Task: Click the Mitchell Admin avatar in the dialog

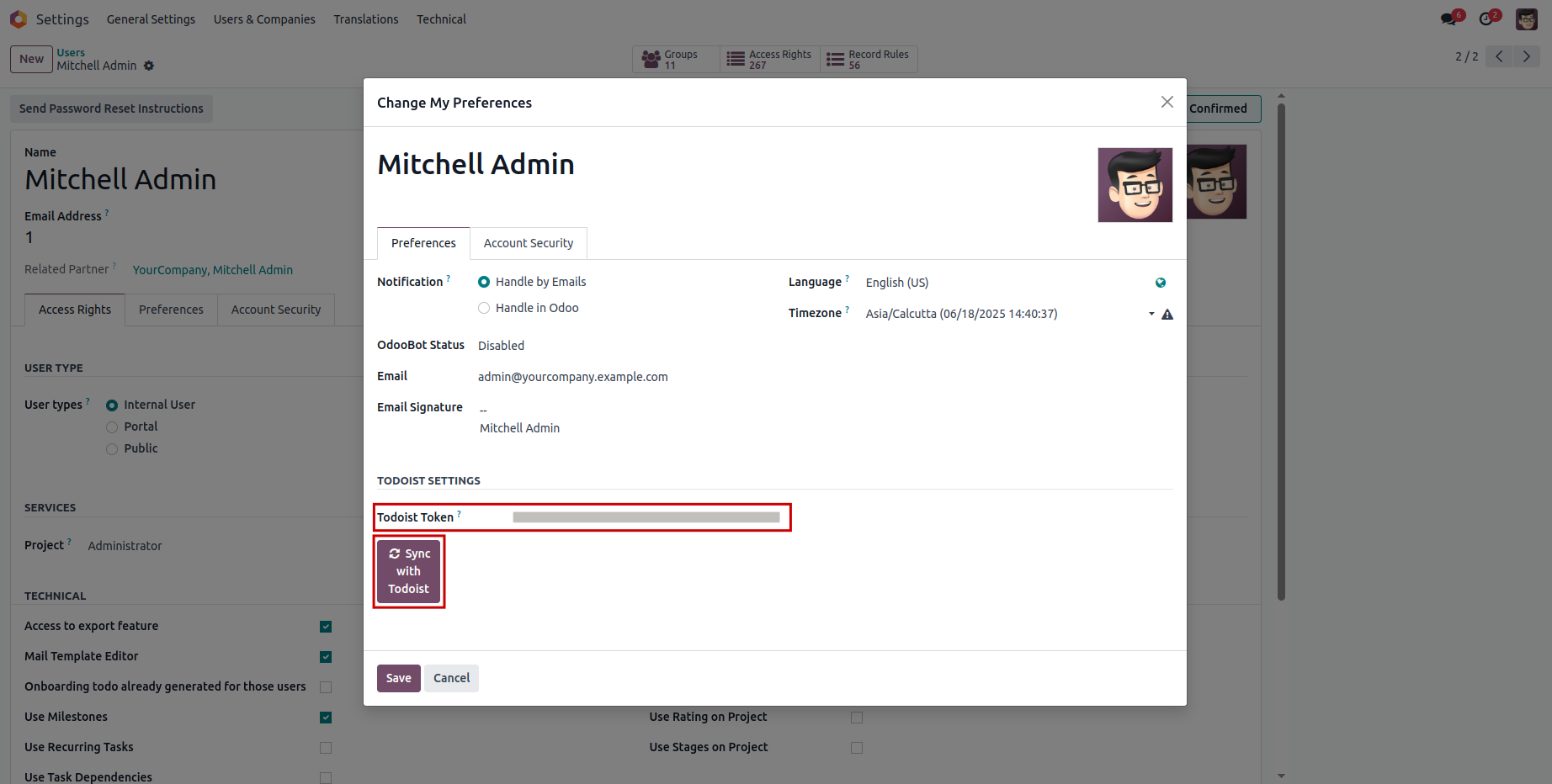Action: click(1135, 185)
